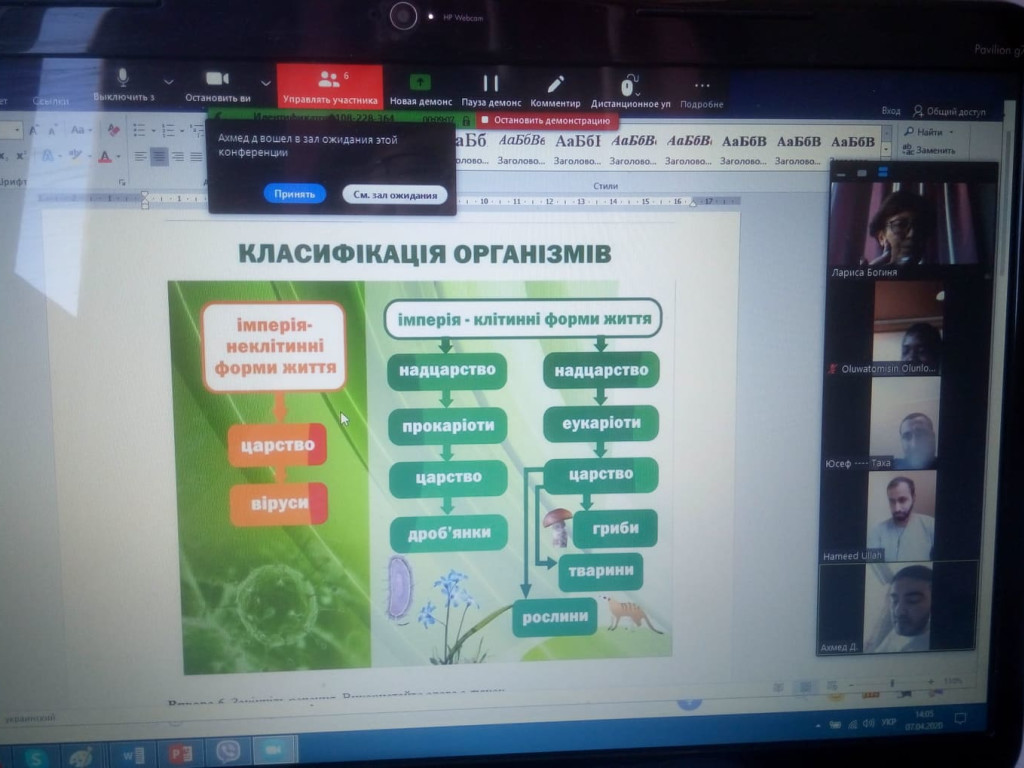The image size is (1024, 768).
Task: Click ruler first line indent marker
Action: tap(144, 195)
